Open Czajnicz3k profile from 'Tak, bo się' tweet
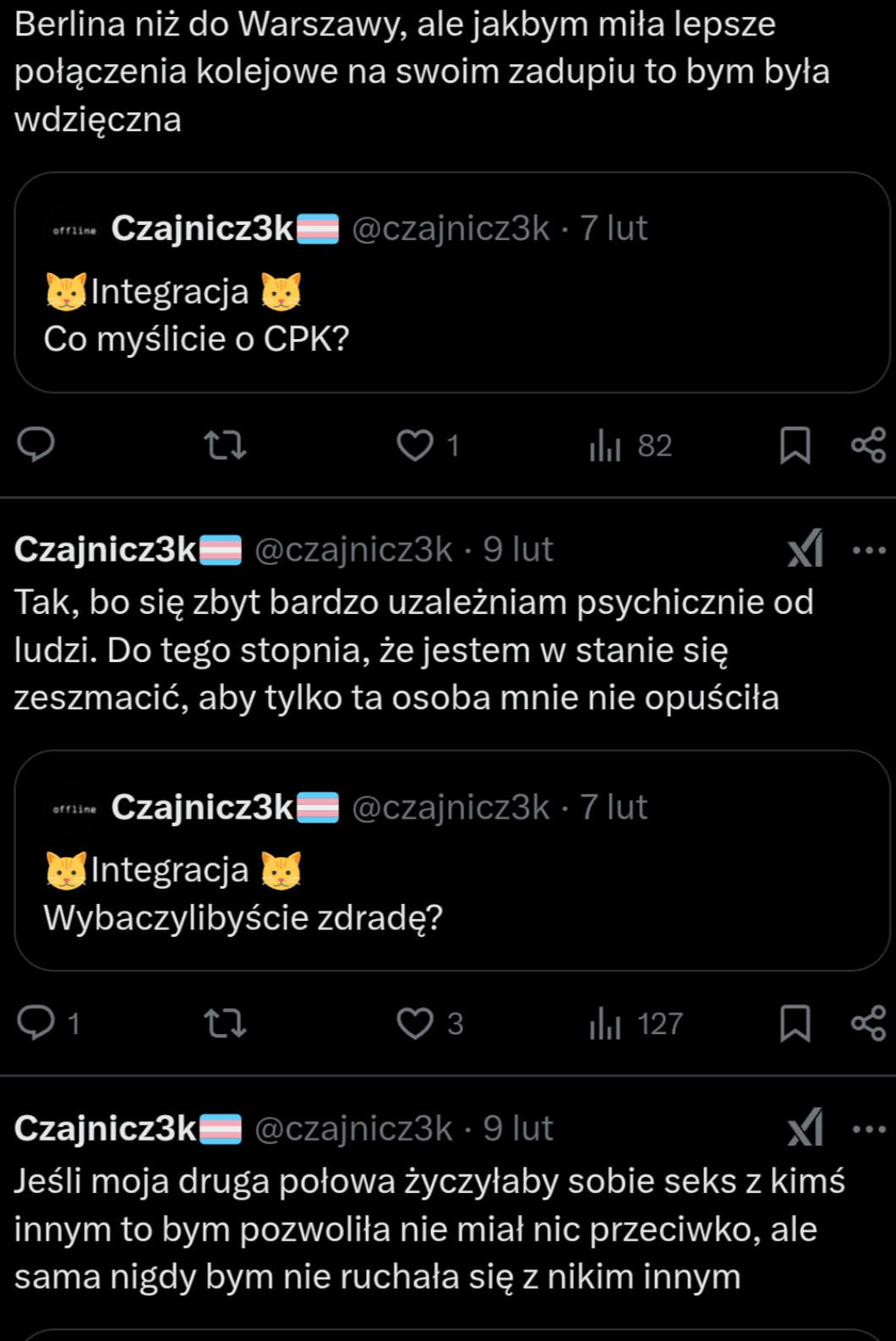The image size is (896, 1341). (106, 550)
